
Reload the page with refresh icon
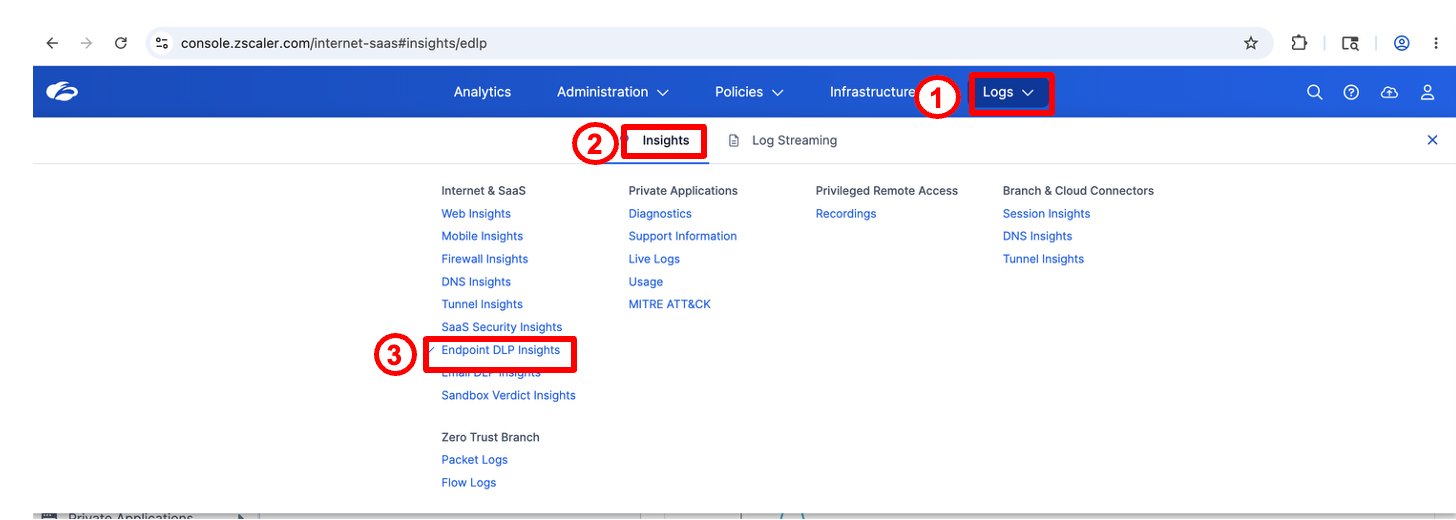point(121,43)
